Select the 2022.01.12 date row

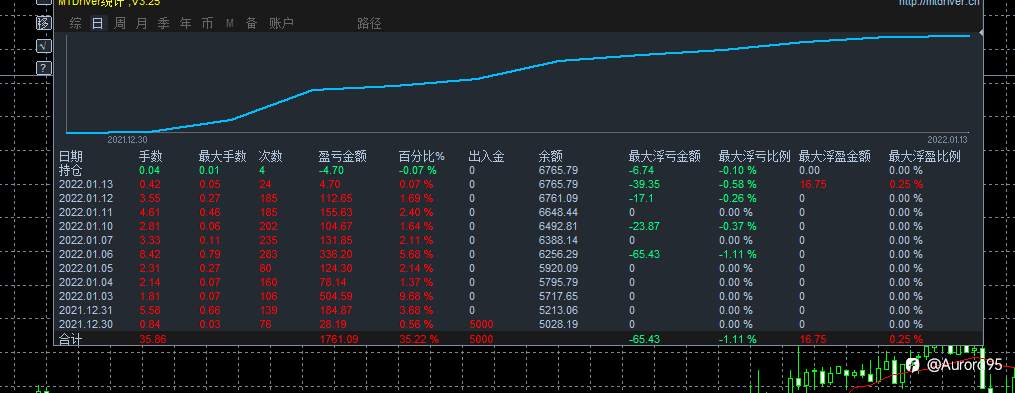pos(85,198)
